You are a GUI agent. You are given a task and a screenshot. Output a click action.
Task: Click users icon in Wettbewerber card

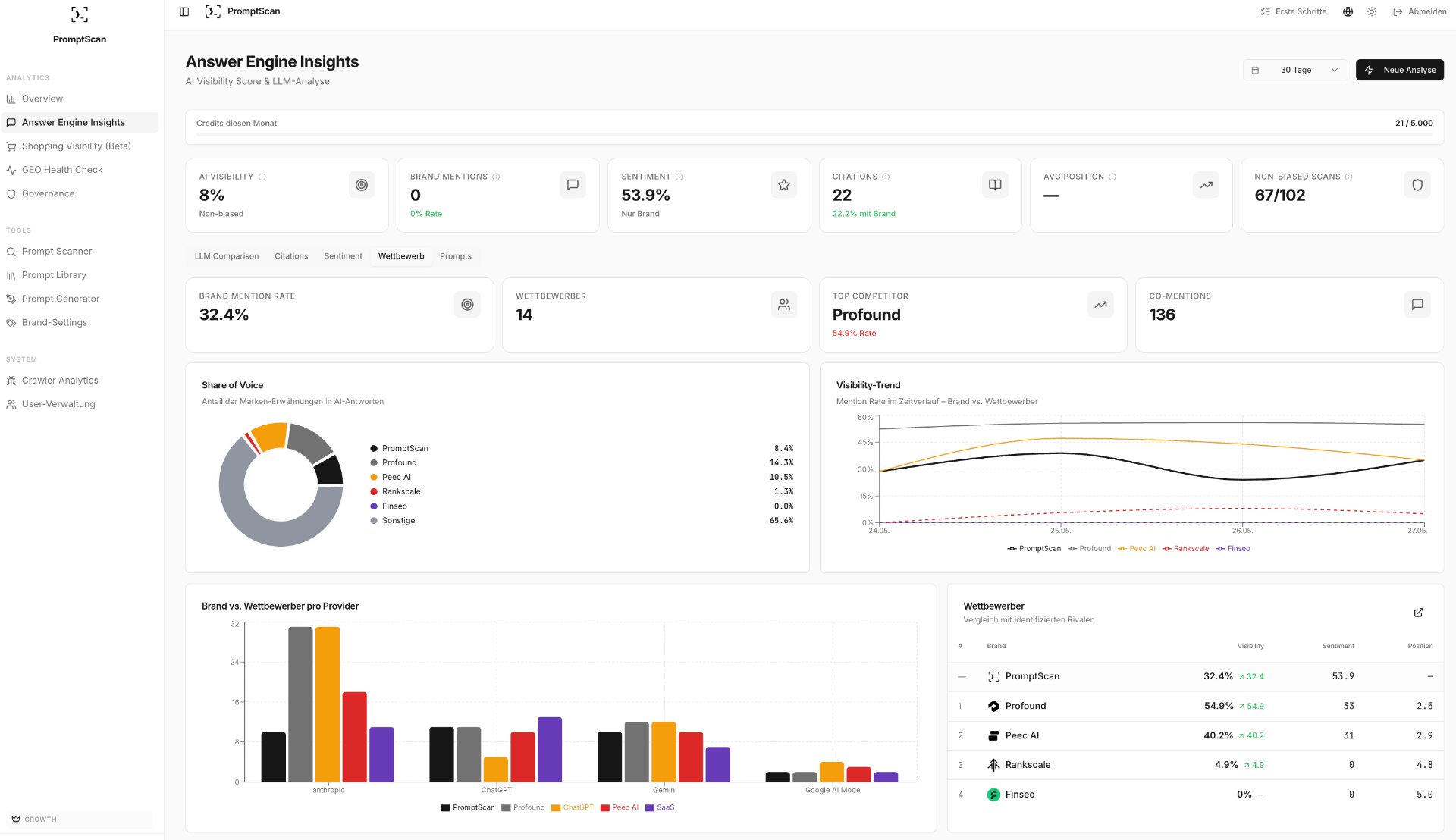784,305
